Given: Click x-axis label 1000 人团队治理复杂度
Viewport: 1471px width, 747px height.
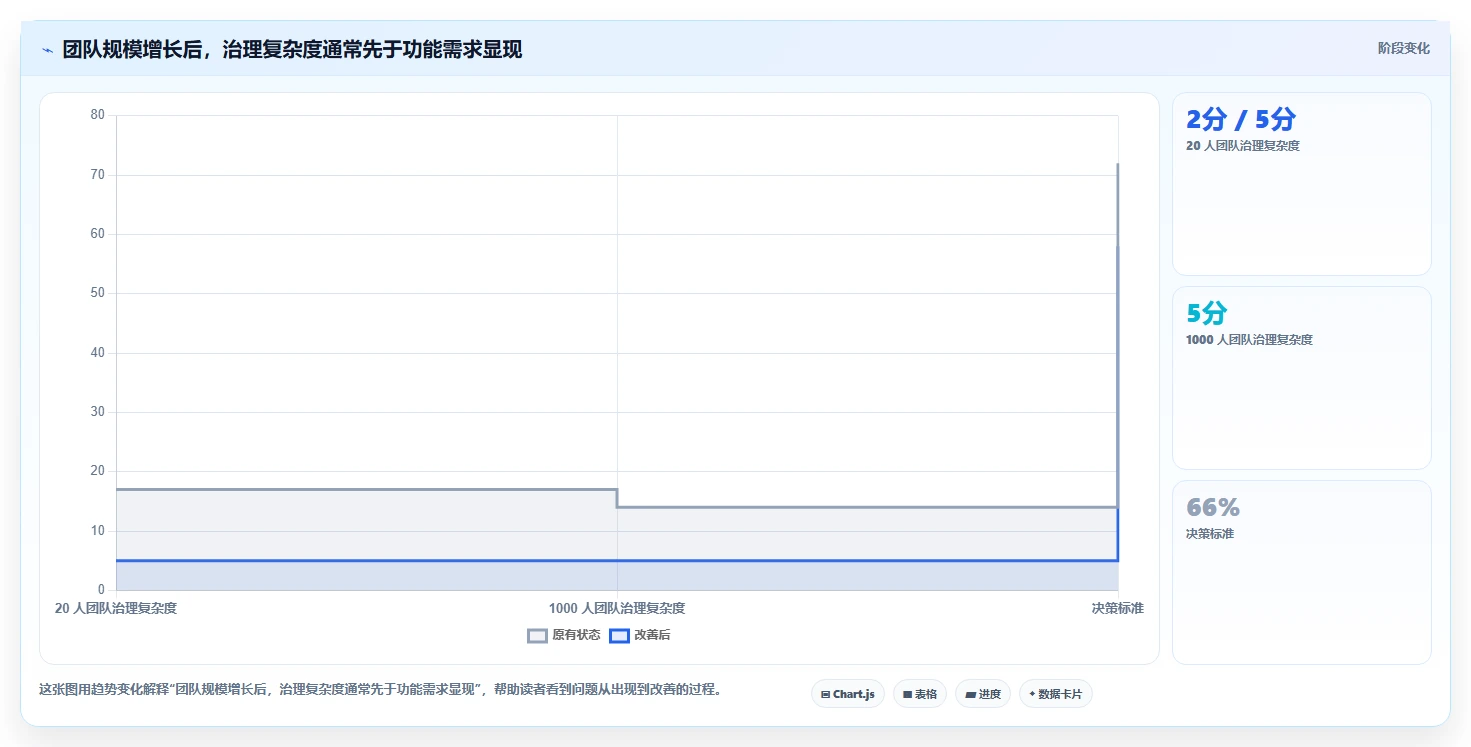Looking at the screenshot, I should (617, 608).
